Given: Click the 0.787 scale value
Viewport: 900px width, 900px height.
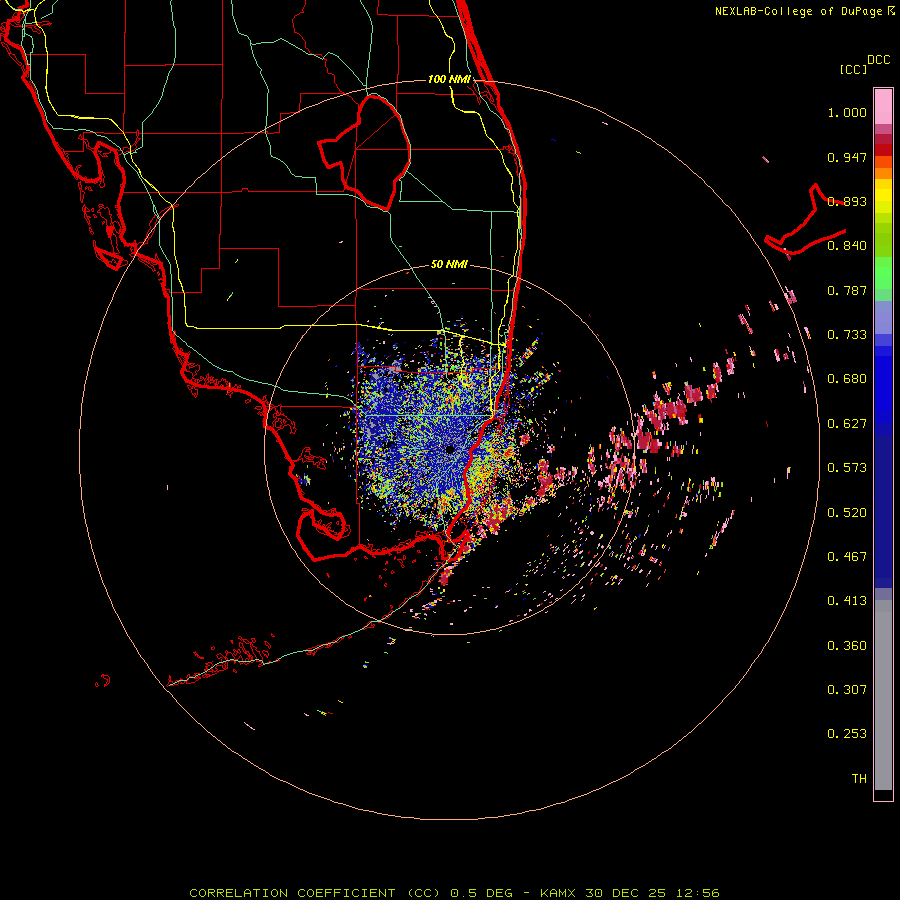Looking at the screenshot, I should (847, 290).
